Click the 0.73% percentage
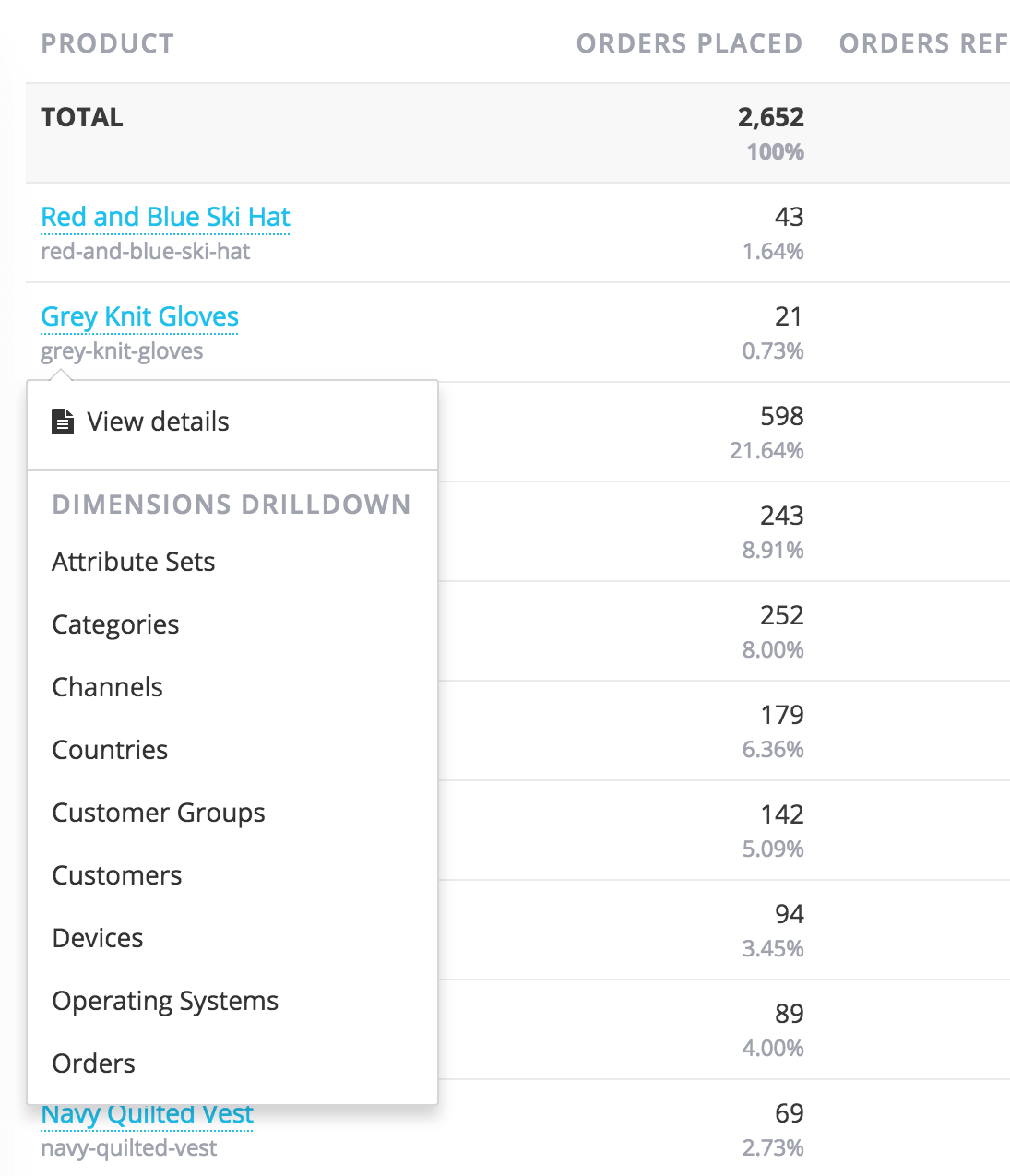Image resolution: width=1010 pixels, height=1176 pixels. coord(773,350)
